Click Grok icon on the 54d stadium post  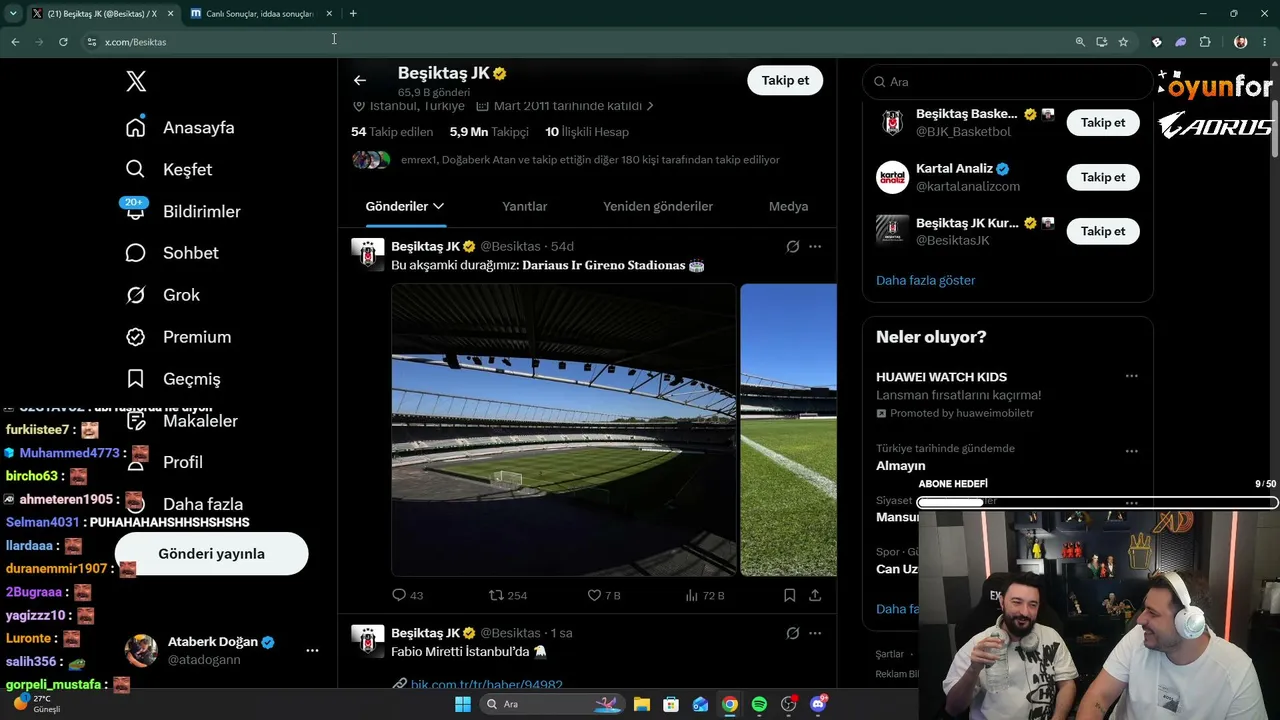[793, 246]
